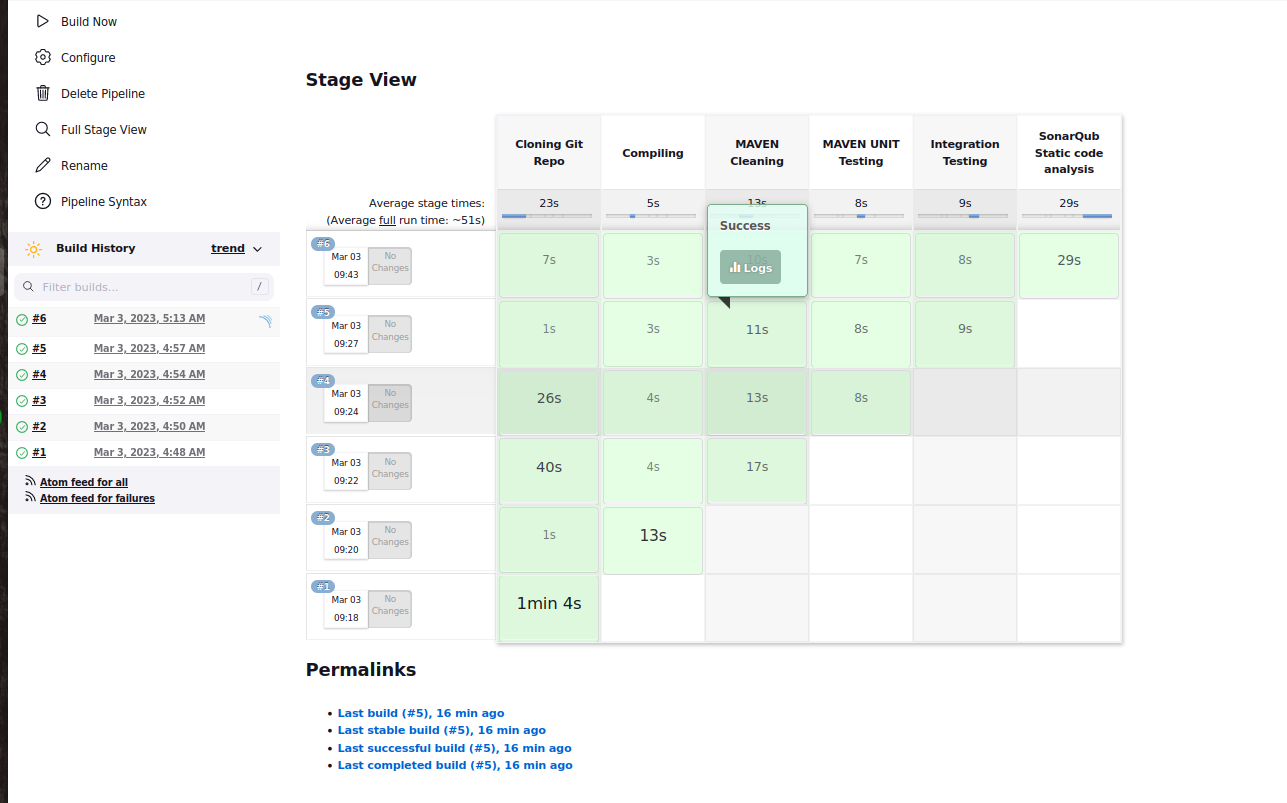Click the Build Now play icon
1287x803 pixels.
(x=41, y=21)
